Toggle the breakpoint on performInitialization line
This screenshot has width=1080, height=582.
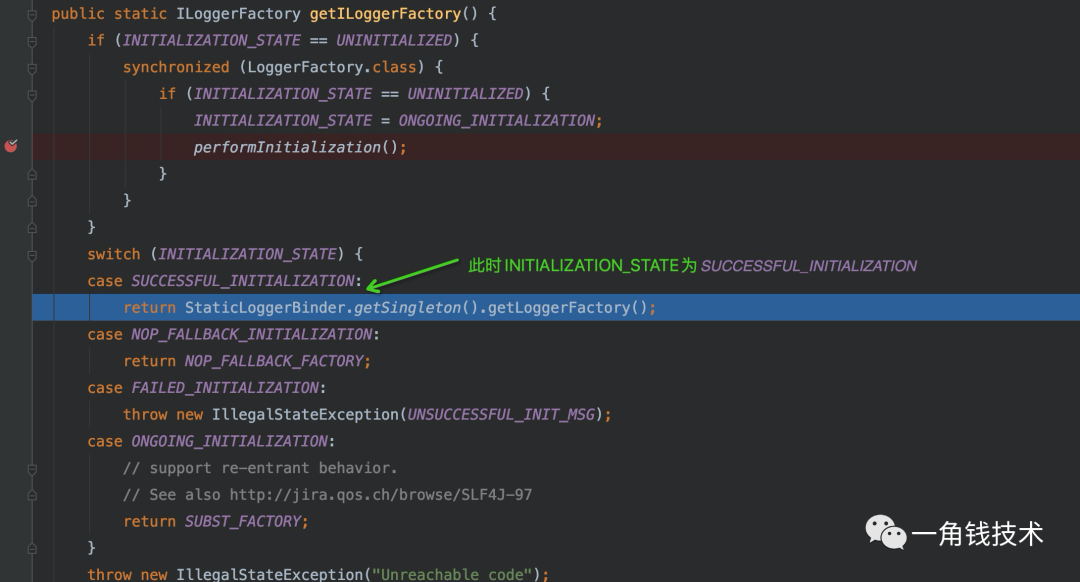click(x=11, y=145)
